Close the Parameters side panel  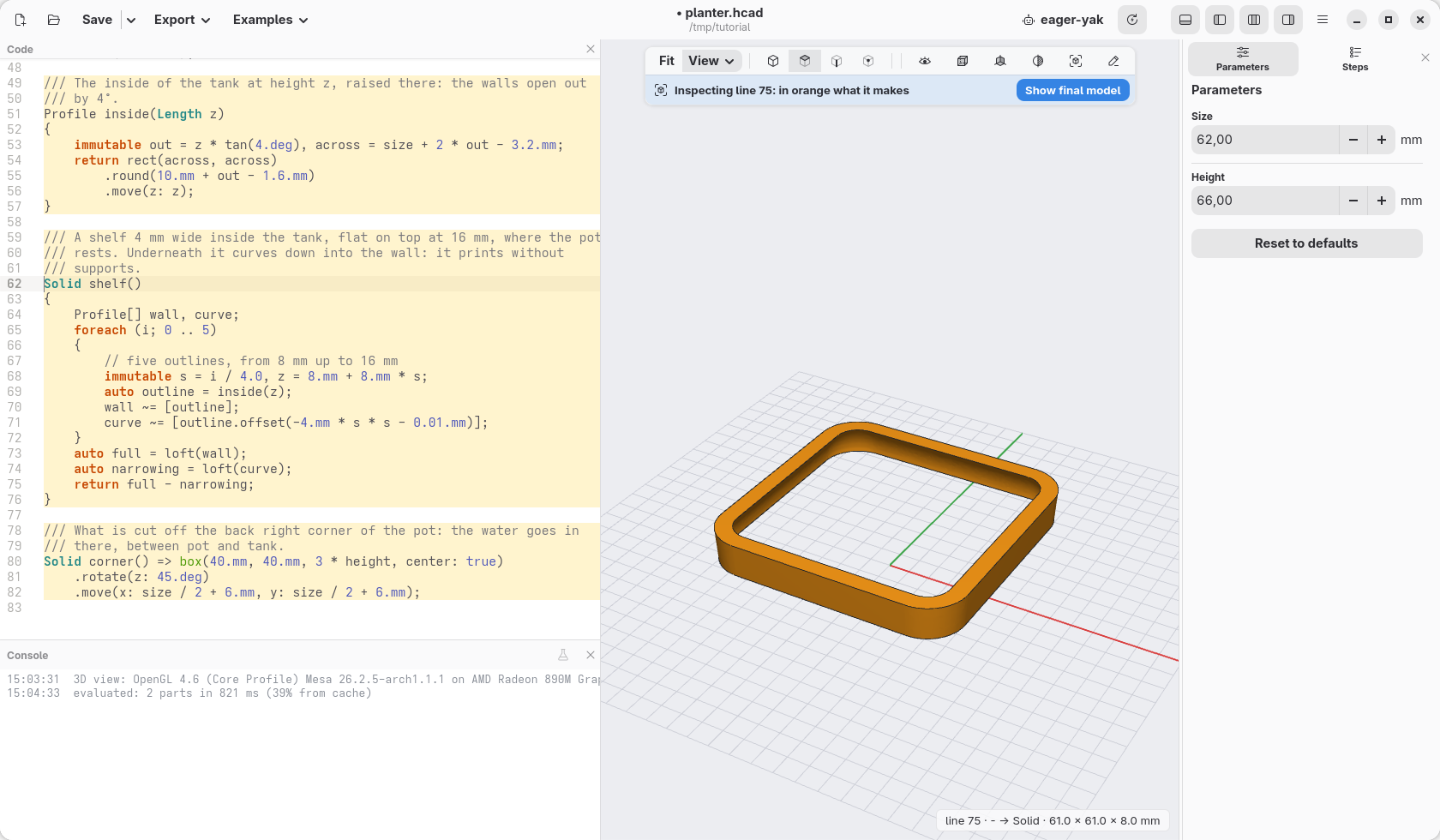point(1425,57)
